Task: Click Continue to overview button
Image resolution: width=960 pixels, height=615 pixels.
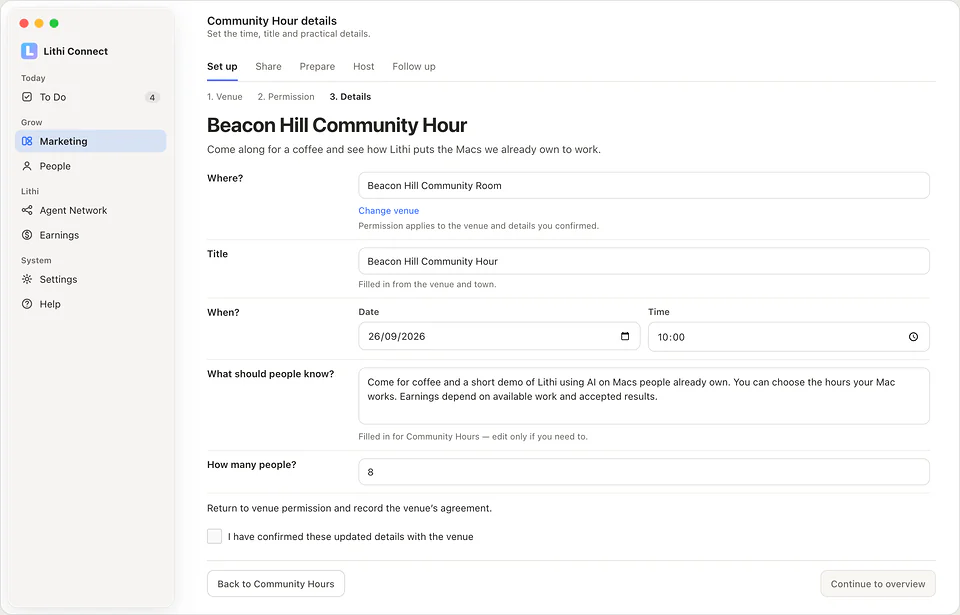Action: coord(878,584)
